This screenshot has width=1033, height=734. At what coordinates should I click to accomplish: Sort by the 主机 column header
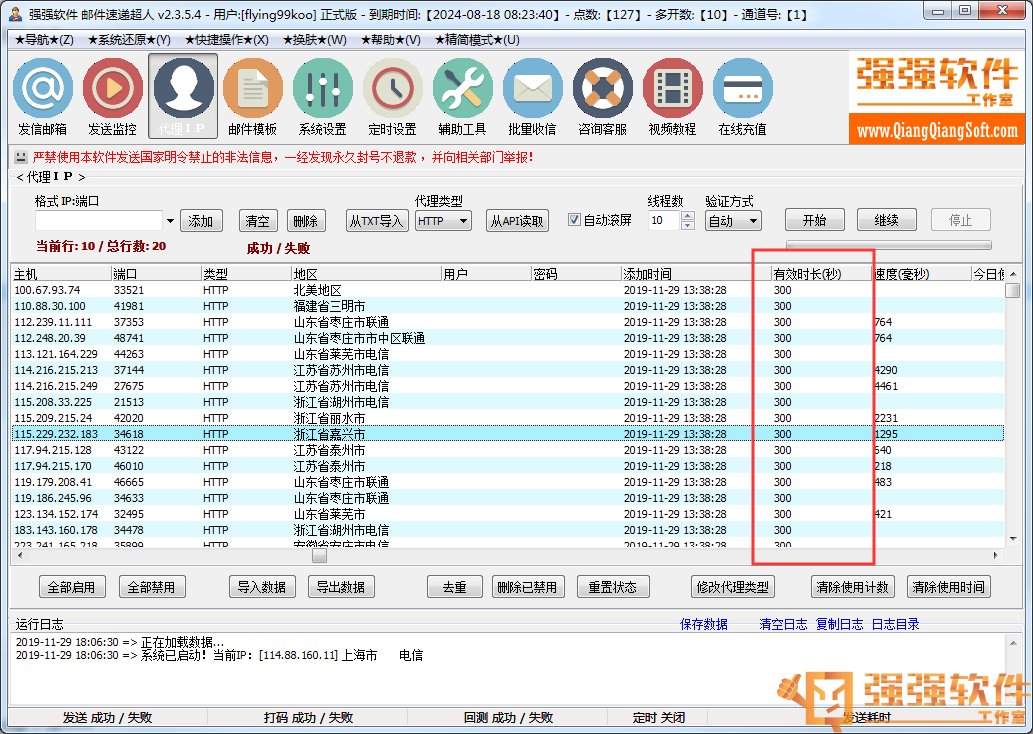[61, 273]
